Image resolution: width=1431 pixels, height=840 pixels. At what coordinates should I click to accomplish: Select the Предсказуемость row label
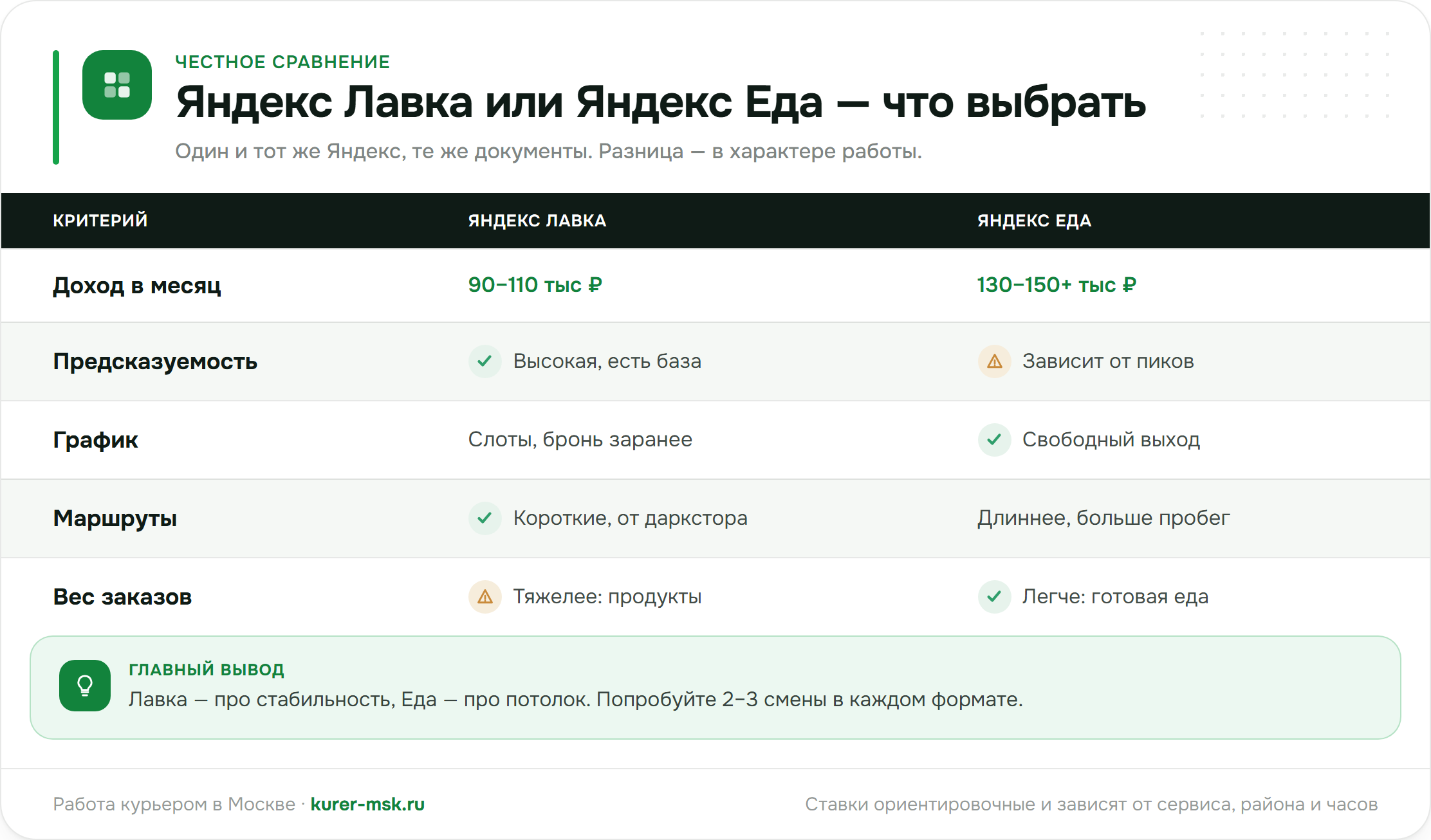[x=155, y=361]
